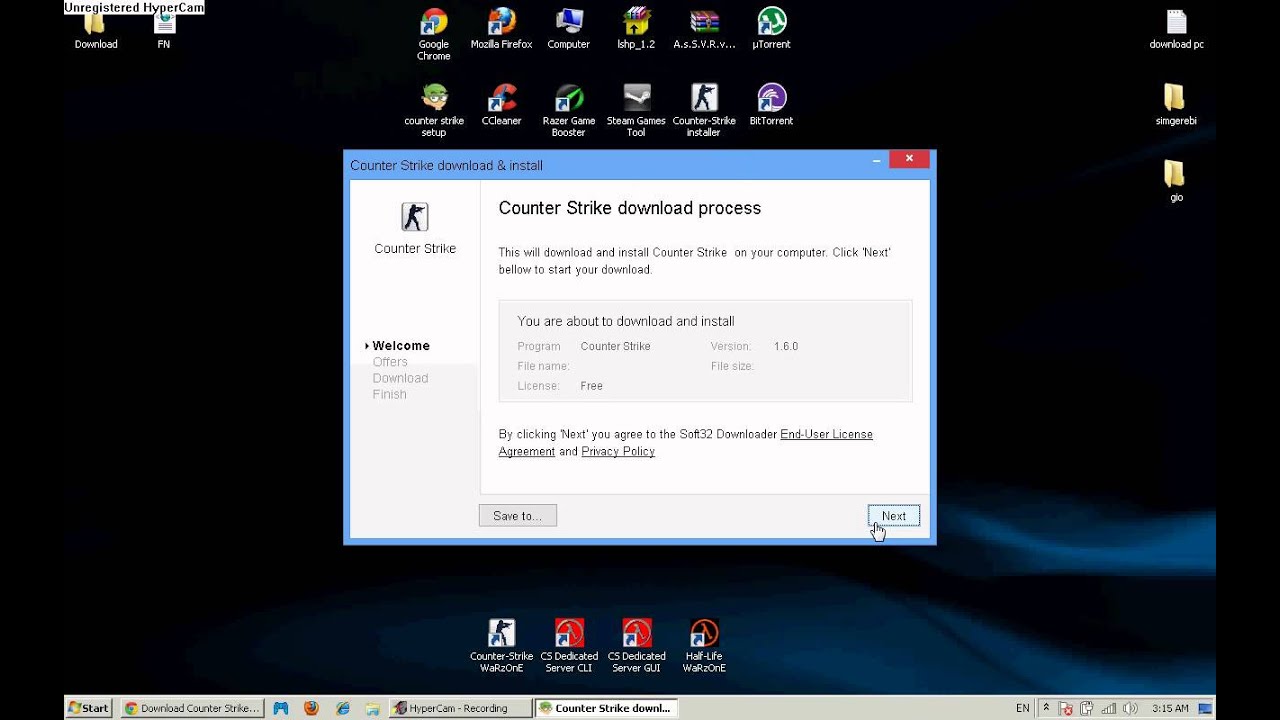Minimize the Counter Strike download window
The image size is (1280, 720).
coord(876,159)
